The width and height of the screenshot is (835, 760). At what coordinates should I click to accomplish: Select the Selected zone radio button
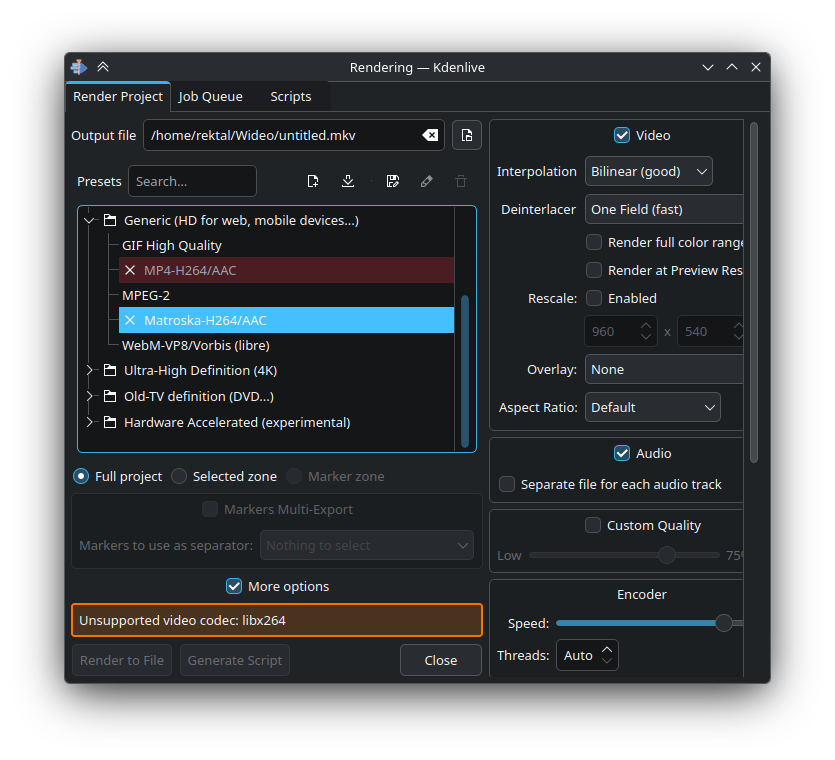[x=179, y=476]
